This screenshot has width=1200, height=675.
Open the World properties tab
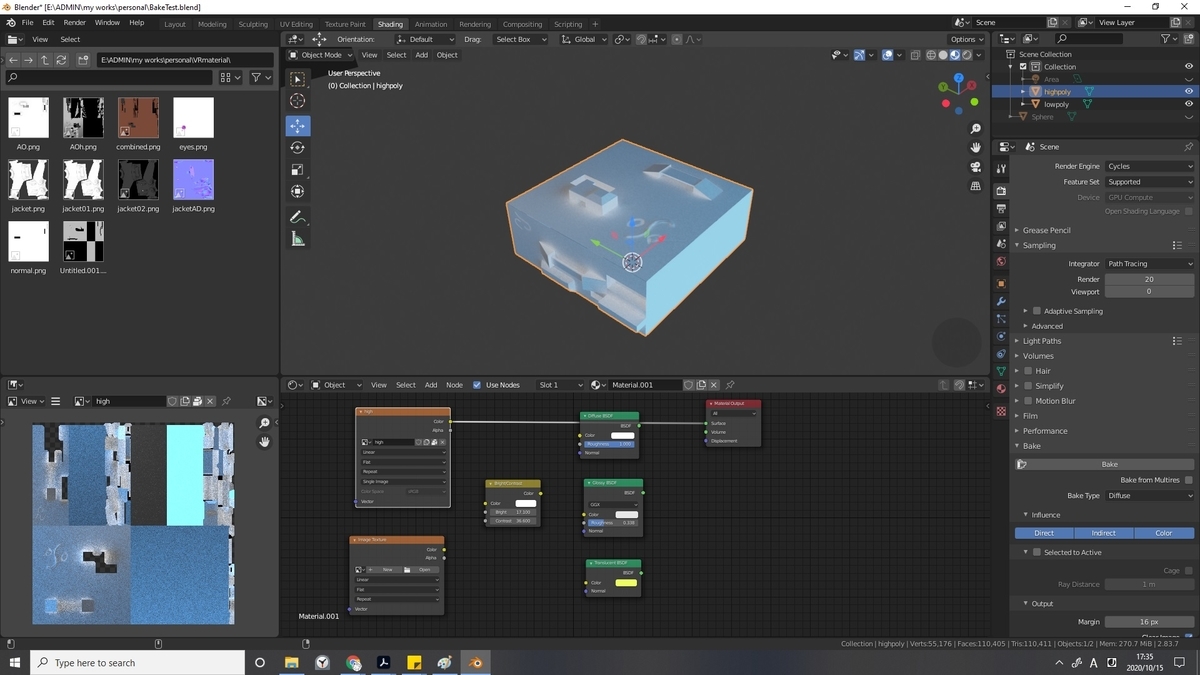tap(1001, 262)
